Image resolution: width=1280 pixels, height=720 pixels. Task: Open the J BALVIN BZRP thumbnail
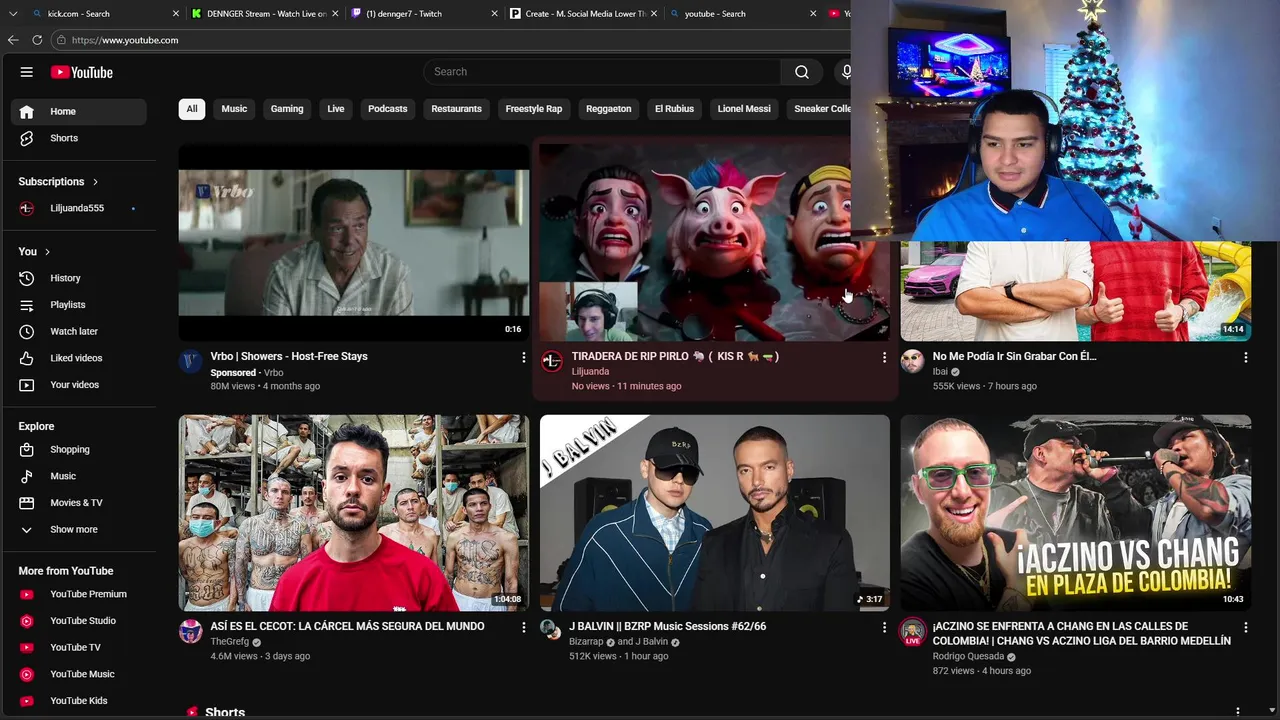click(715, 513)
